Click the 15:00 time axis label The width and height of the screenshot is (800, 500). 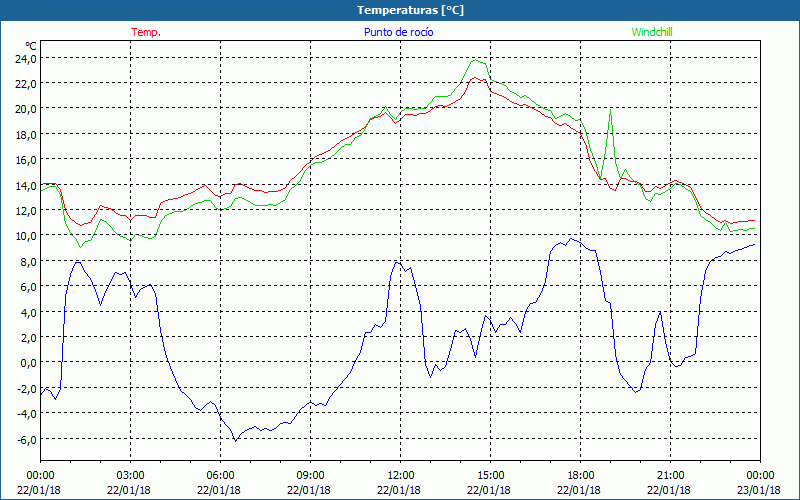490,476
